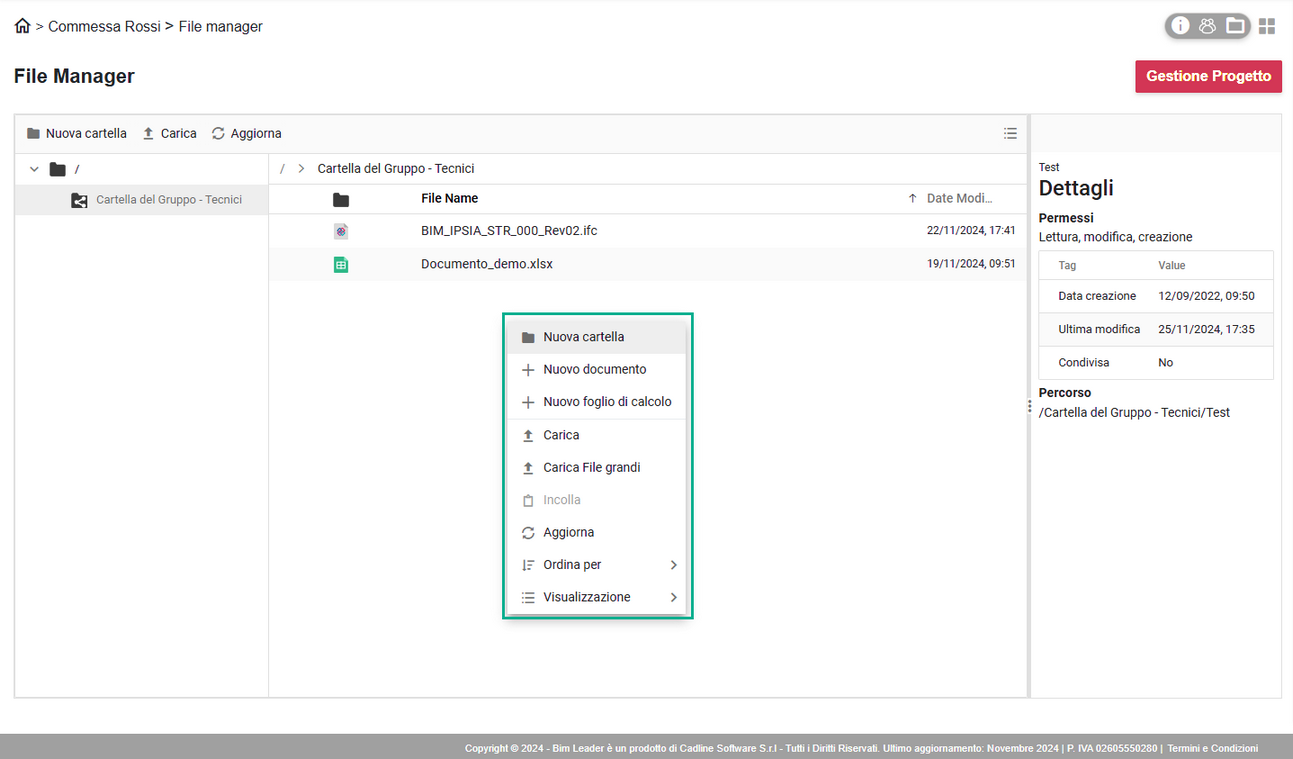
Task: Click the home icon in the breadcrumb
Action: pos(21,25)
